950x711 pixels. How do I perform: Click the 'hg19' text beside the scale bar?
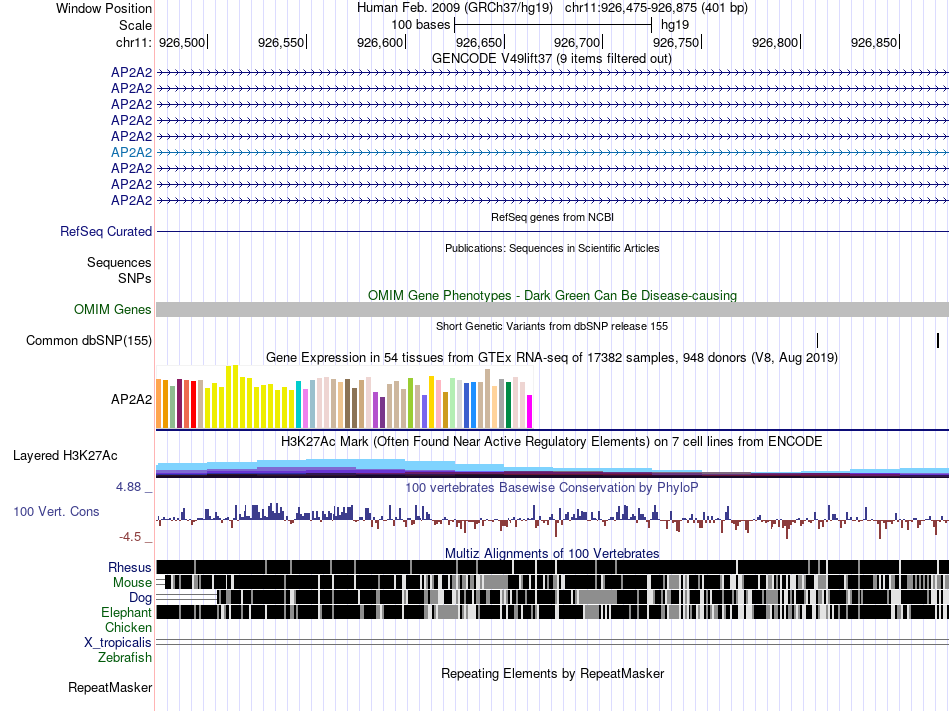point(675,25)
